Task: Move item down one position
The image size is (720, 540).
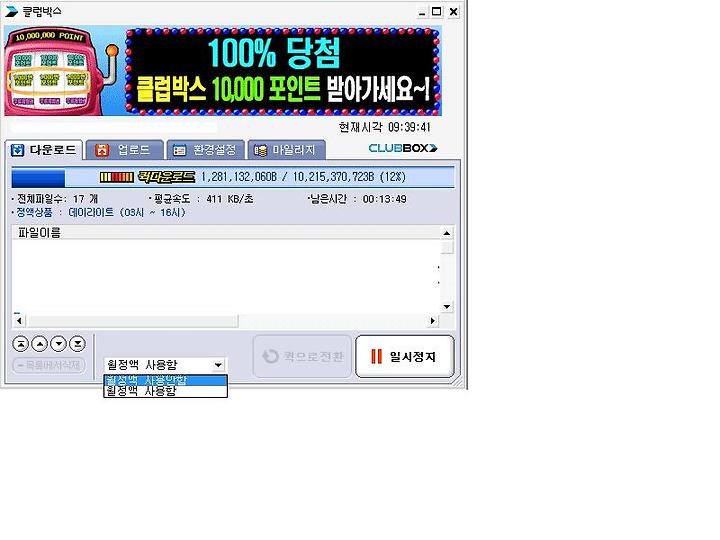Action: coord(59,343)
